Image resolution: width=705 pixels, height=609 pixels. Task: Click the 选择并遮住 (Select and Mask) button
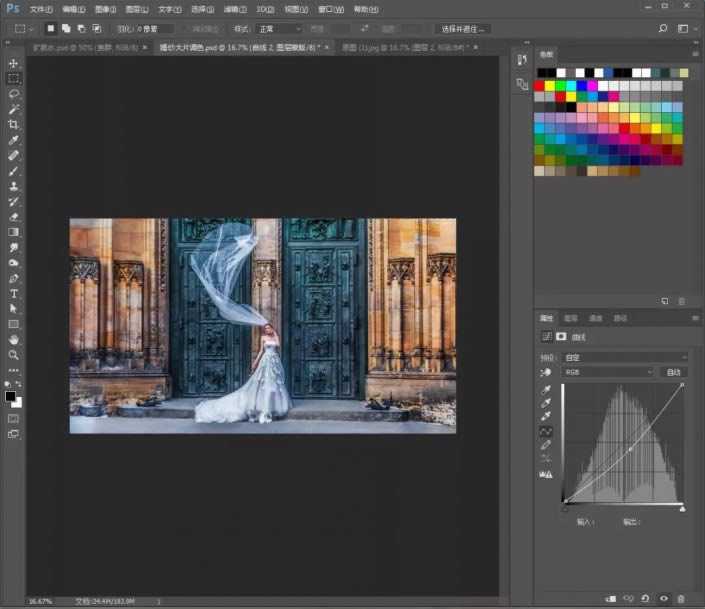[x=463, y=29]
